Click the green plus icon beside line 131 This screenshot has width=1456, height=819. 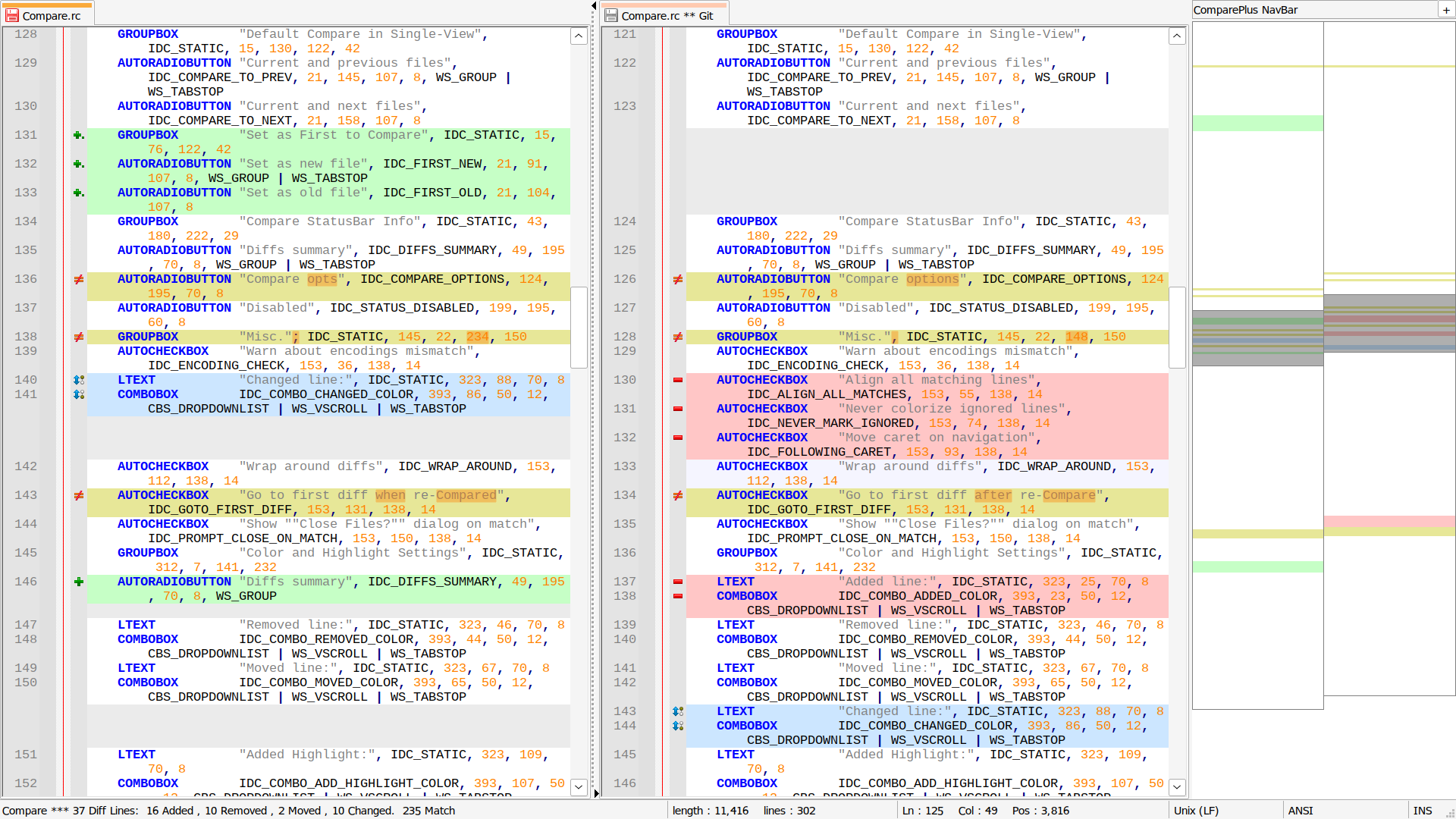coord(78,135)
